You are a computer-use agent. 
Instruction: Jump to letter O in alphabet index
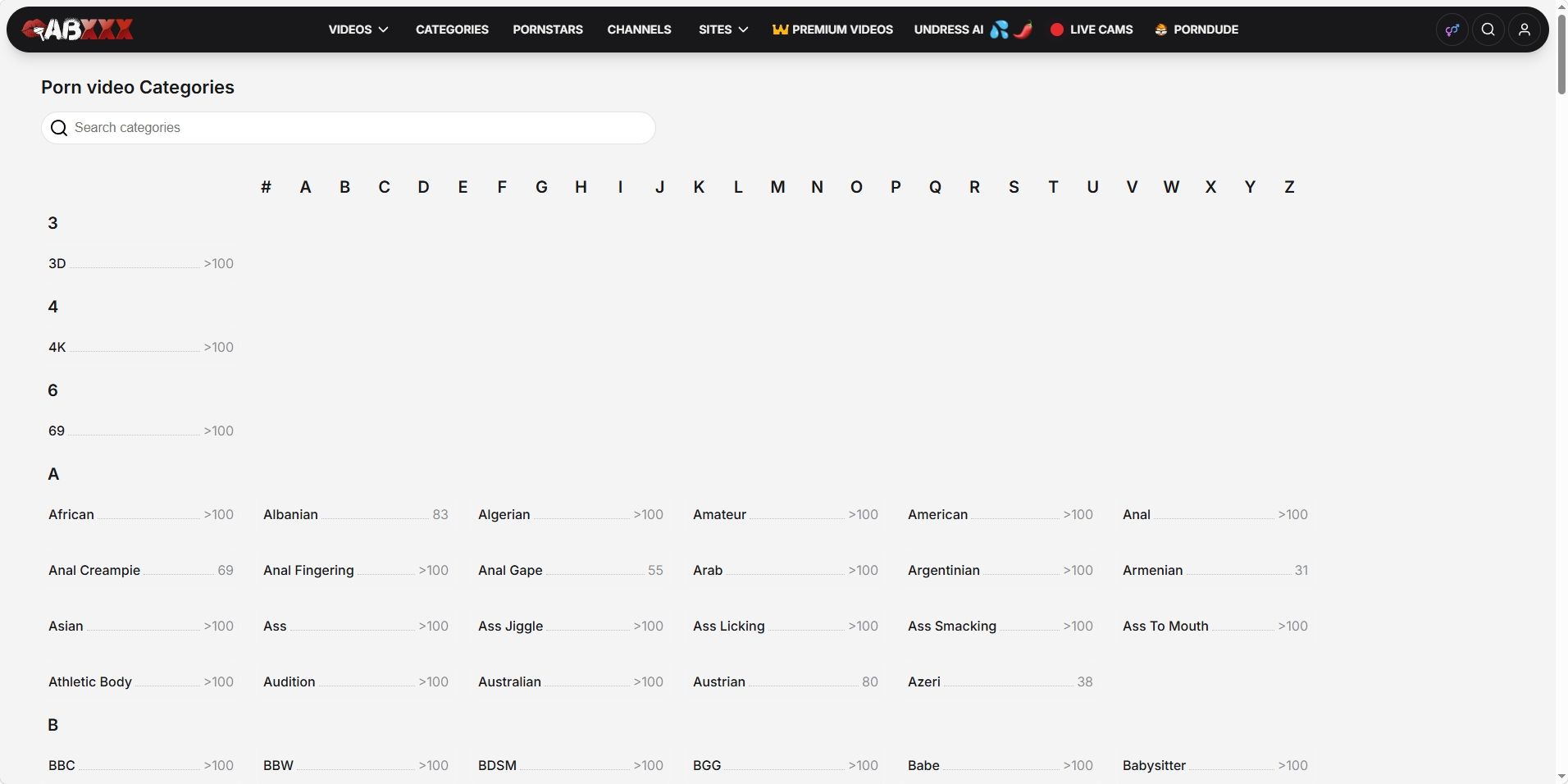(856, 187)
